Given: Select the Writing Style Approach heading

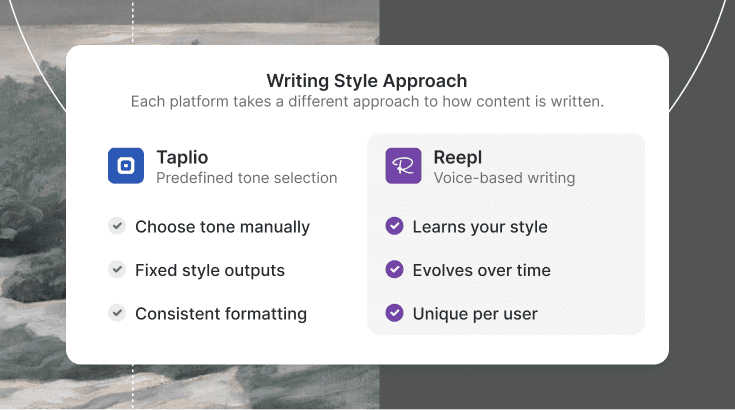Looking at the screenshot, I should tap(367, 81).
